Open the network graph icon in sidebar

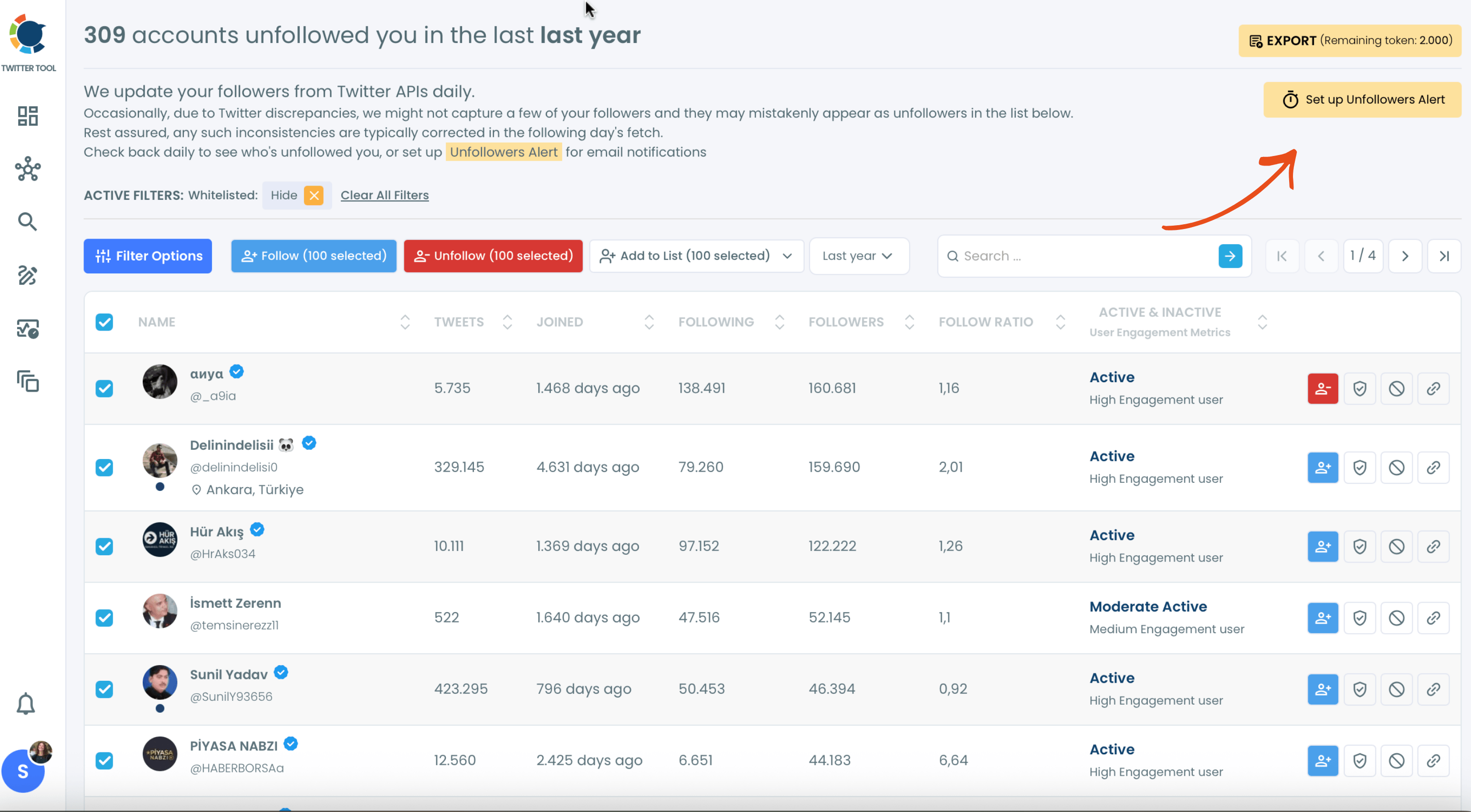coord(27,169)
